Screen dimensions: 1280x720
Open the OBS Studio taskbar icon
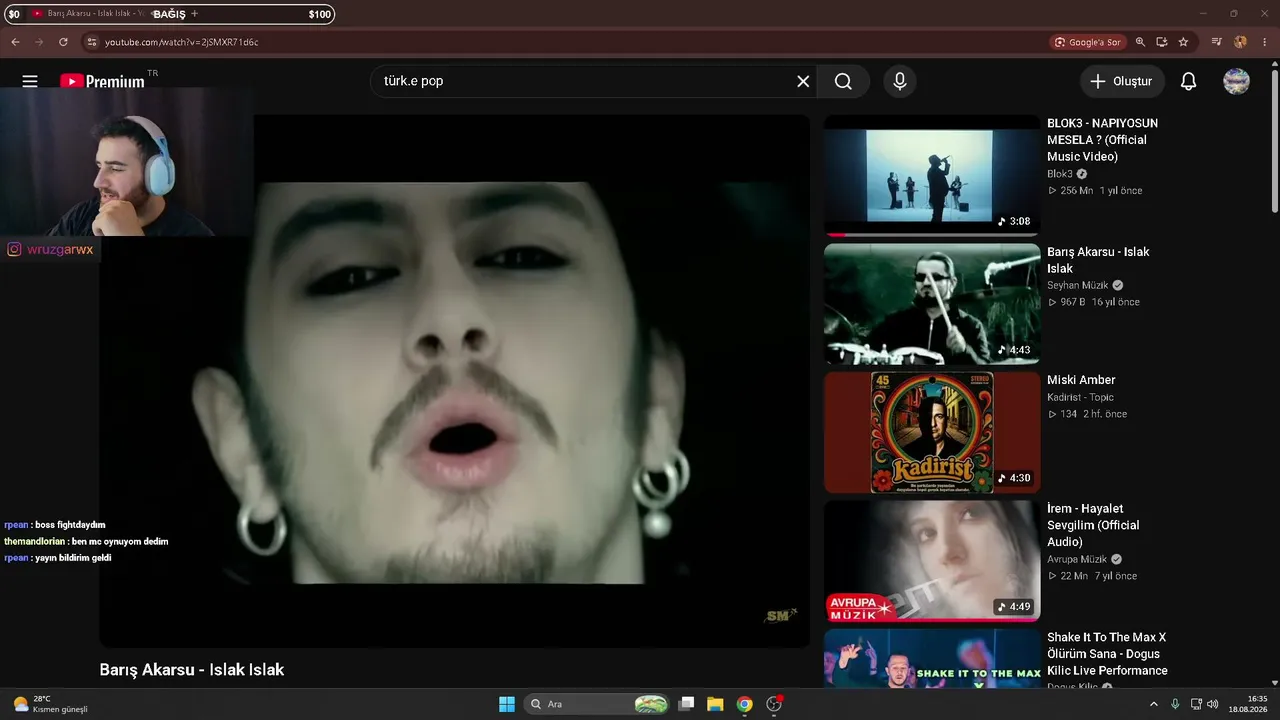(773, 704)
